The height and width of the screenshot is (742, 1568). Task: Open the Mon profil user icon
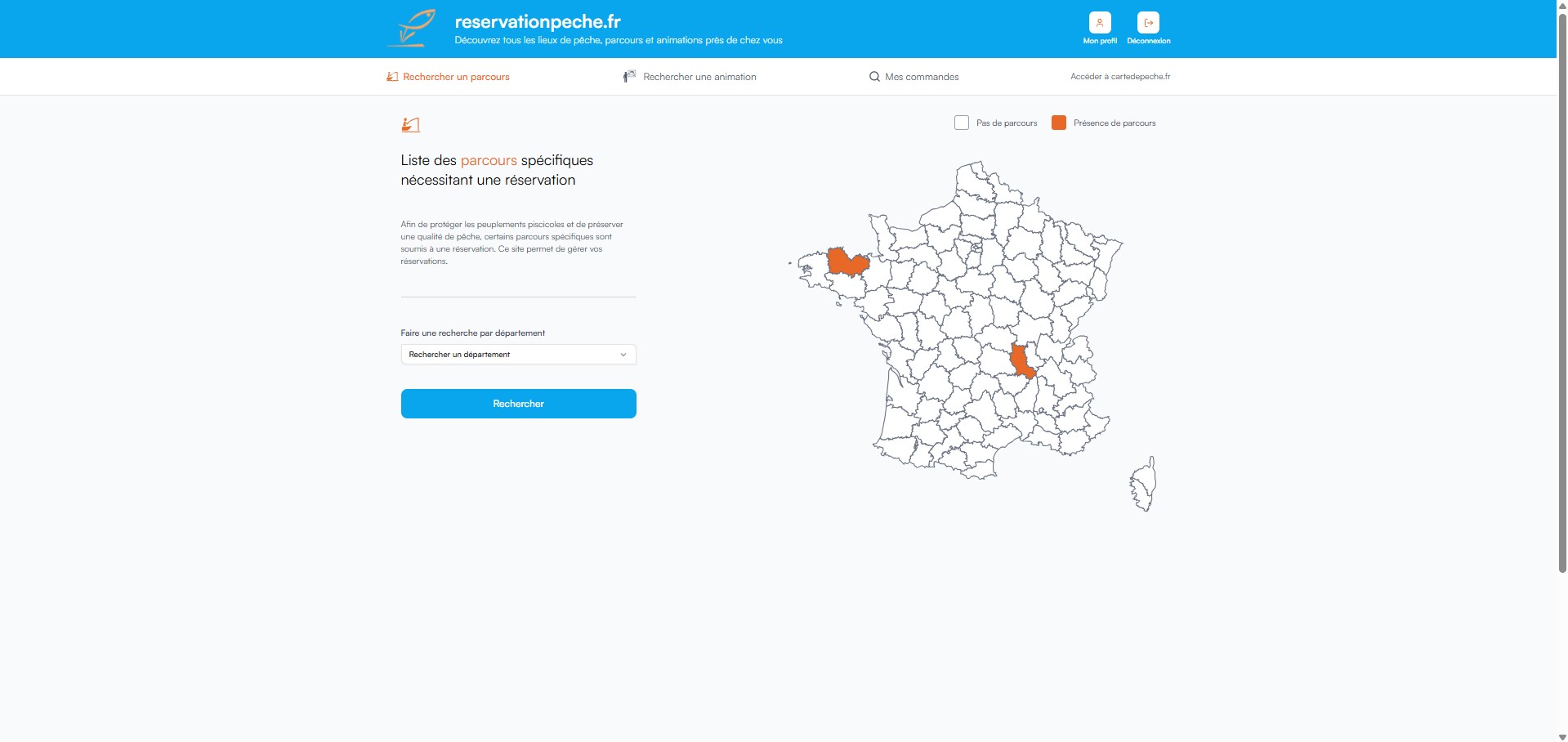[x=1100, y=23]
